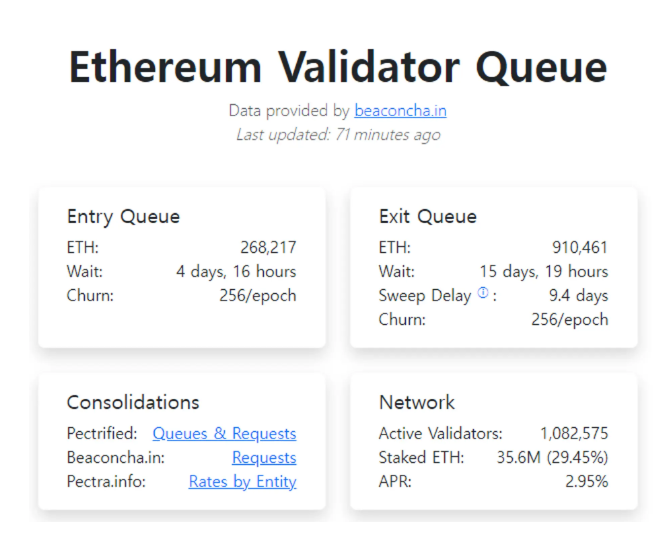Click the 9.4 days sweep delay value

click(578, 296)
